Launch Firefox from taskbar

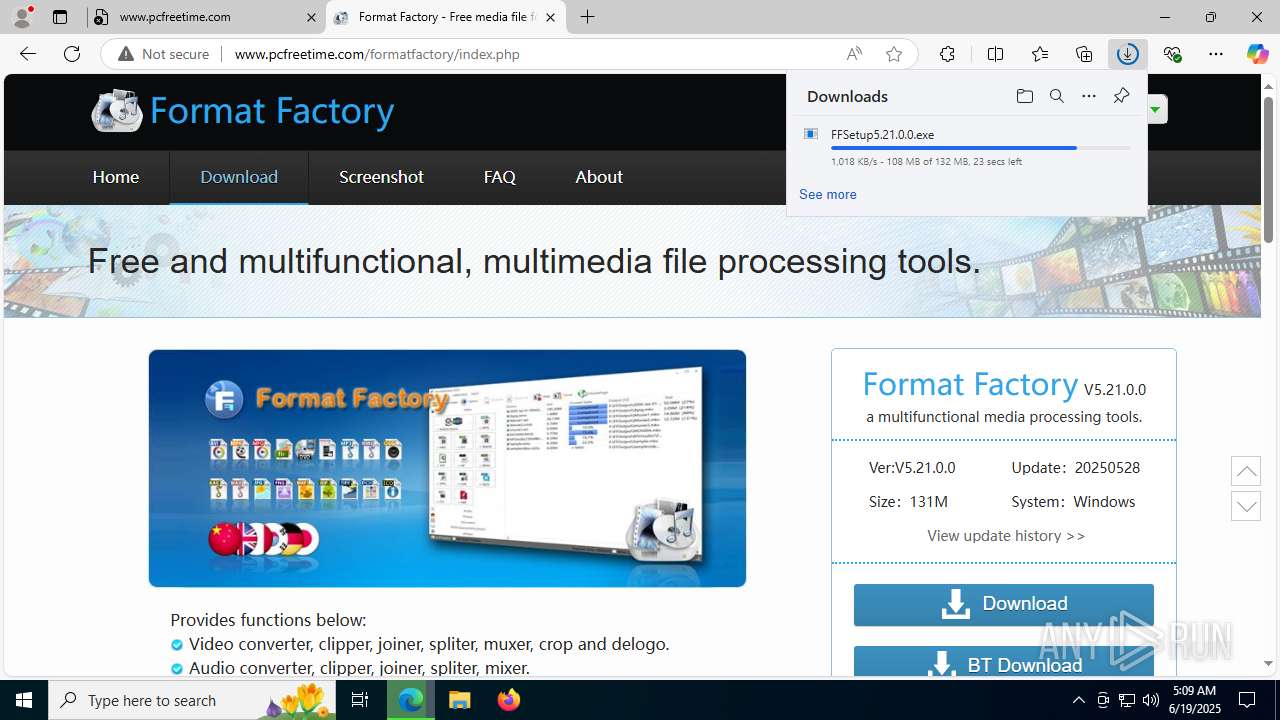tap(509, 700)
